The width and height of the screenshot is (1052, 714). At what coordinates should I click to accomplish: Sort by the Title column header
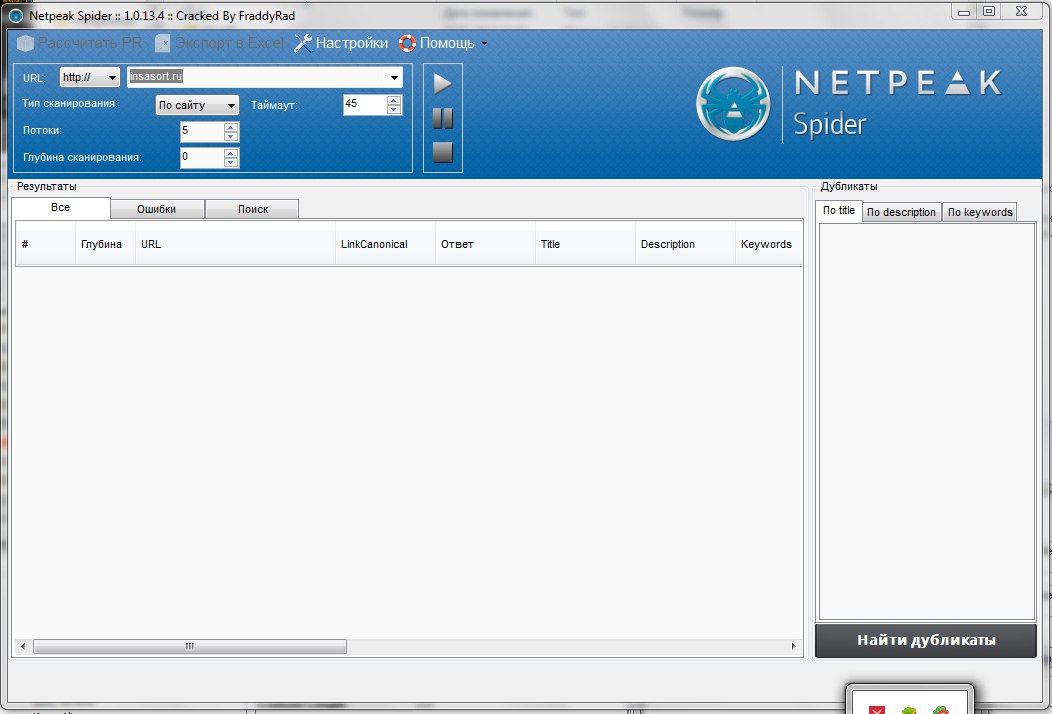tap(585, 244)
